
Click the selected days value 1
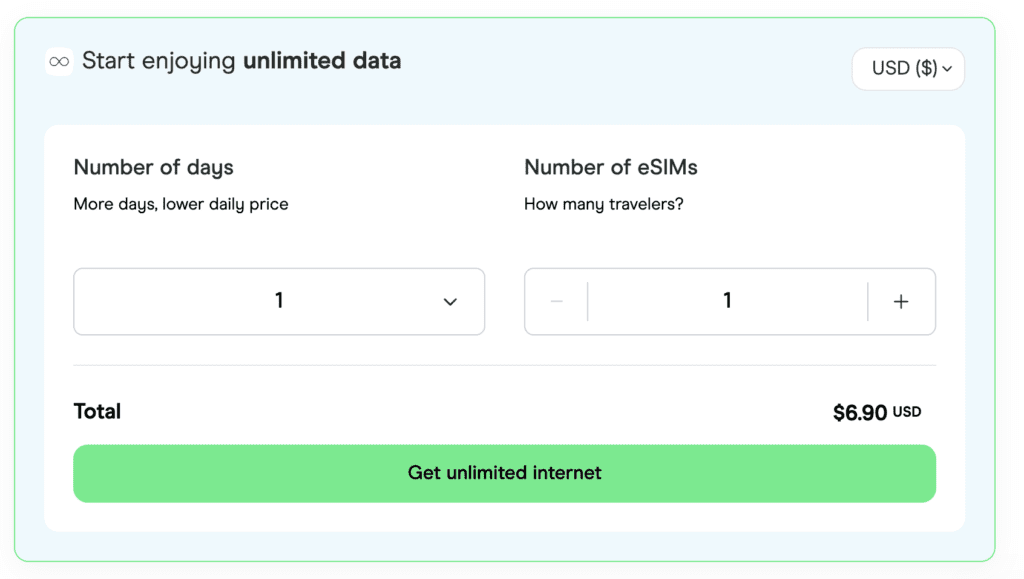click(279, 300)
